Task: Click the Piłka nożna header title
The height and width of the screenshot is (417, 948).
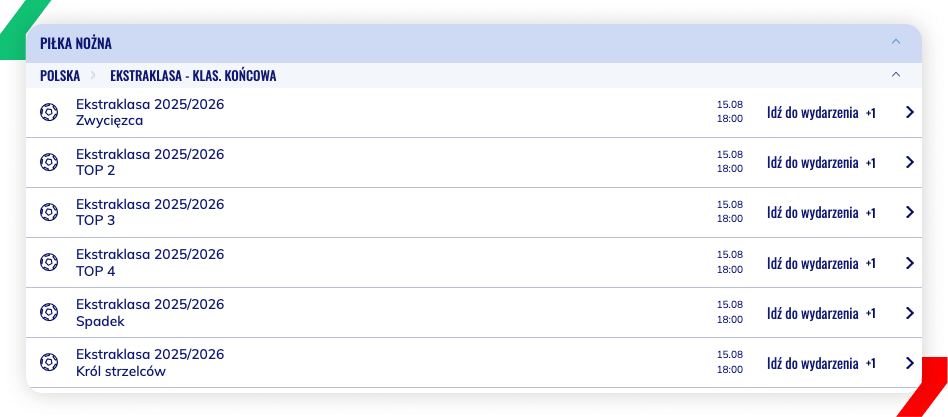Action: click(x=76, y=44)
